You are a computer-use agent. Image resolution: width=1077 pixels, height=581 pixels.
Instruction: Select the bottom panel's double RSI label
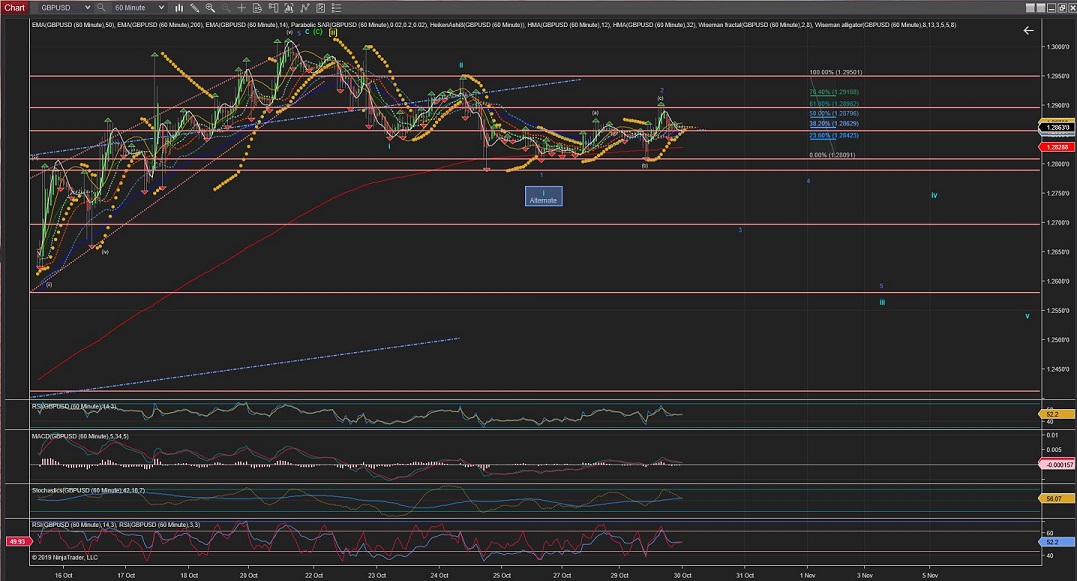115,525
